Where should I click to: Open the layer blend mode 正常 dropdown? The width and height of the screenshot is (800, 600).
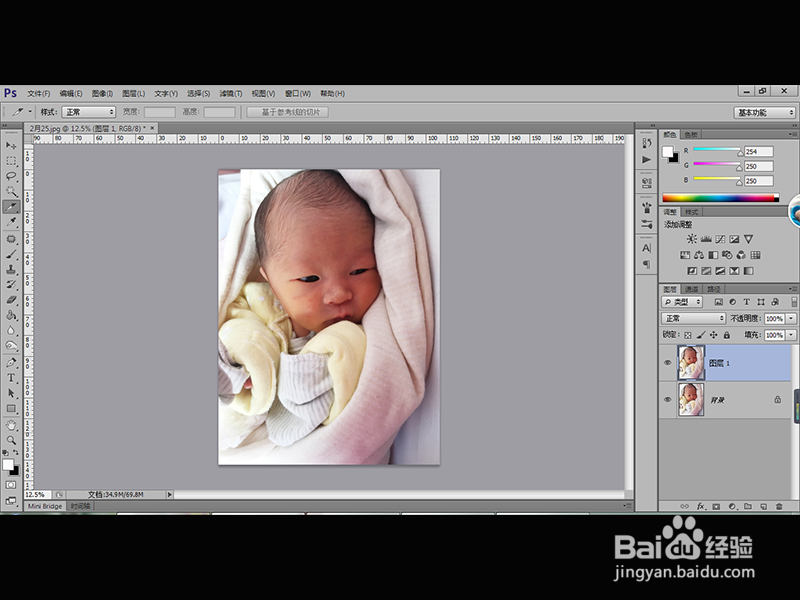pos(693,318)
